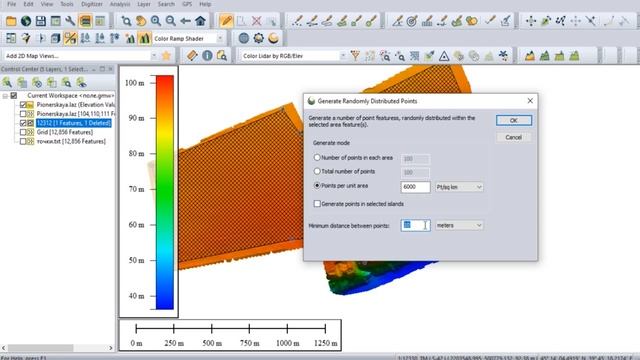Toggle the hill shading percent icon
The height and width of the screenshot is (360, 640).
tap(70, 38)
